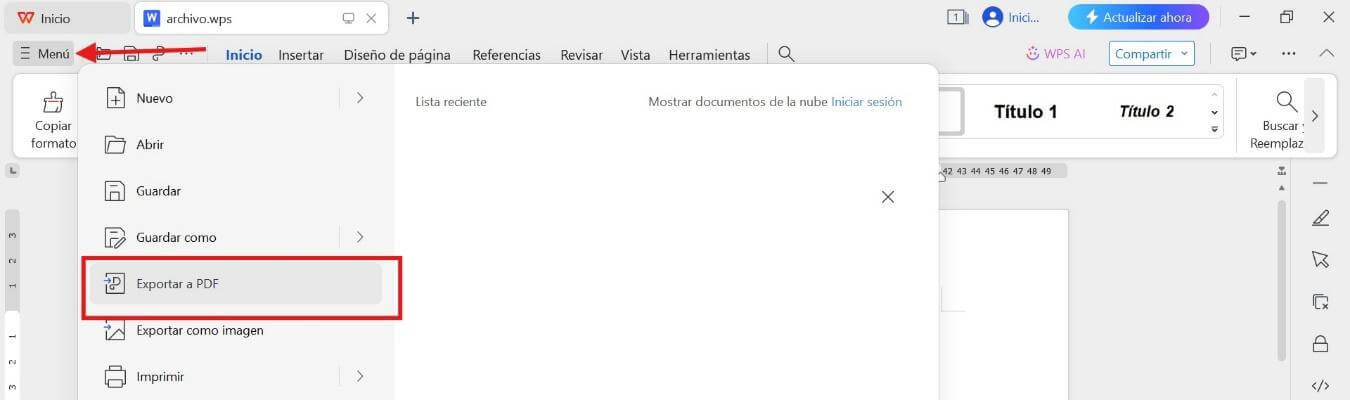Image resolution: width=1350 pixels, height=400 pixels.
Task: Click the search magnifier beside Herramientas
Action: tap(787, 54)
